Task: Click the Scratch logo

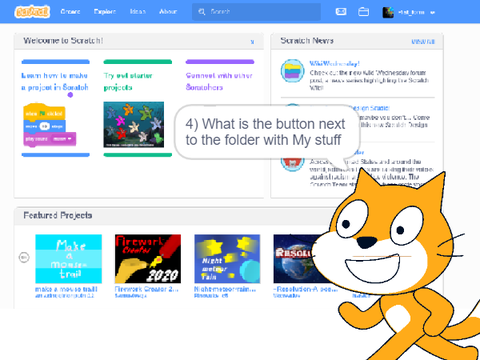Action: [x=32, y=12]
